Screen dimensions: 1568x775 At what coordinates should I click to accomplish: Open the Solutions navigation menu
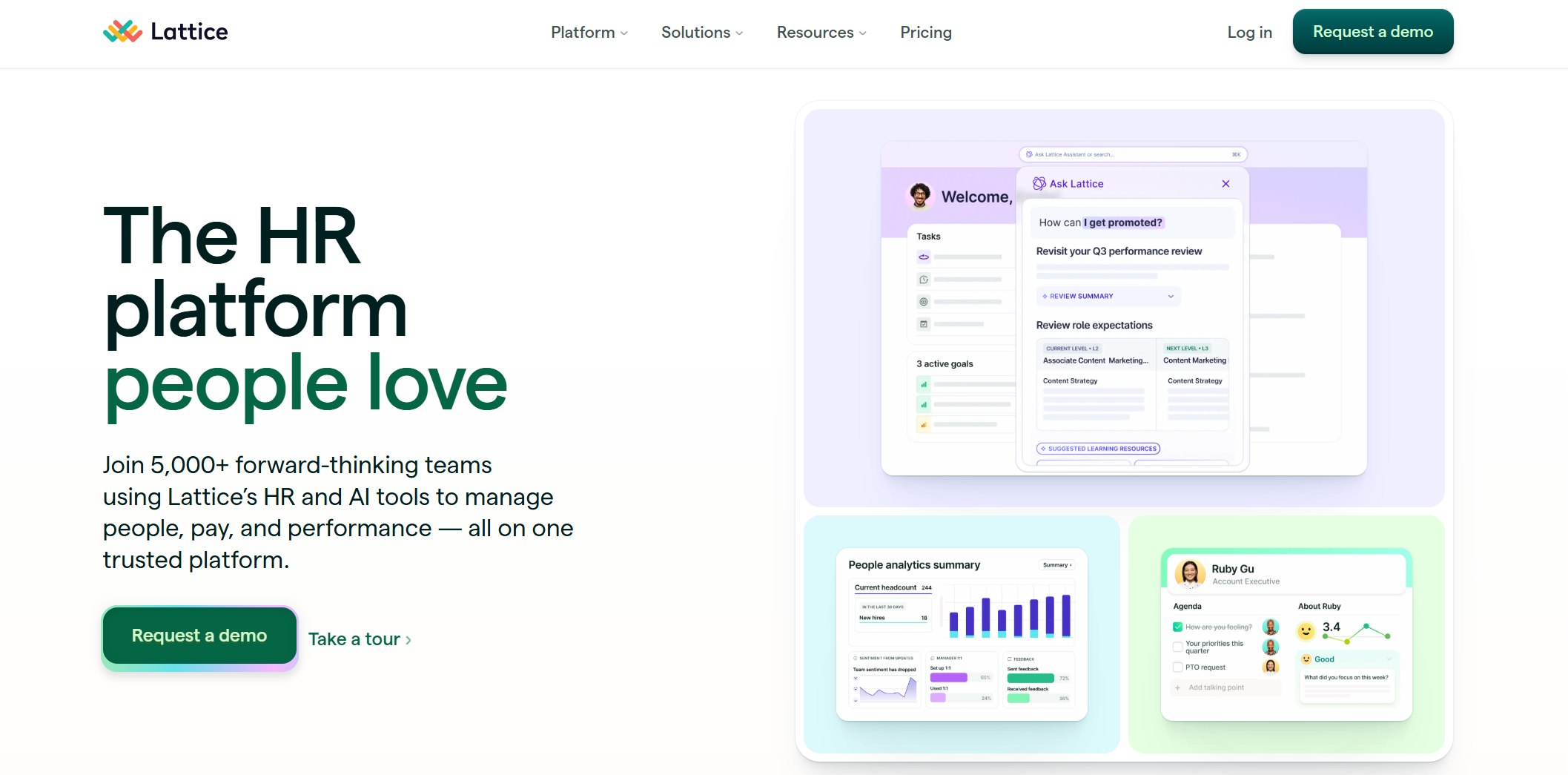tap(701, 32)
